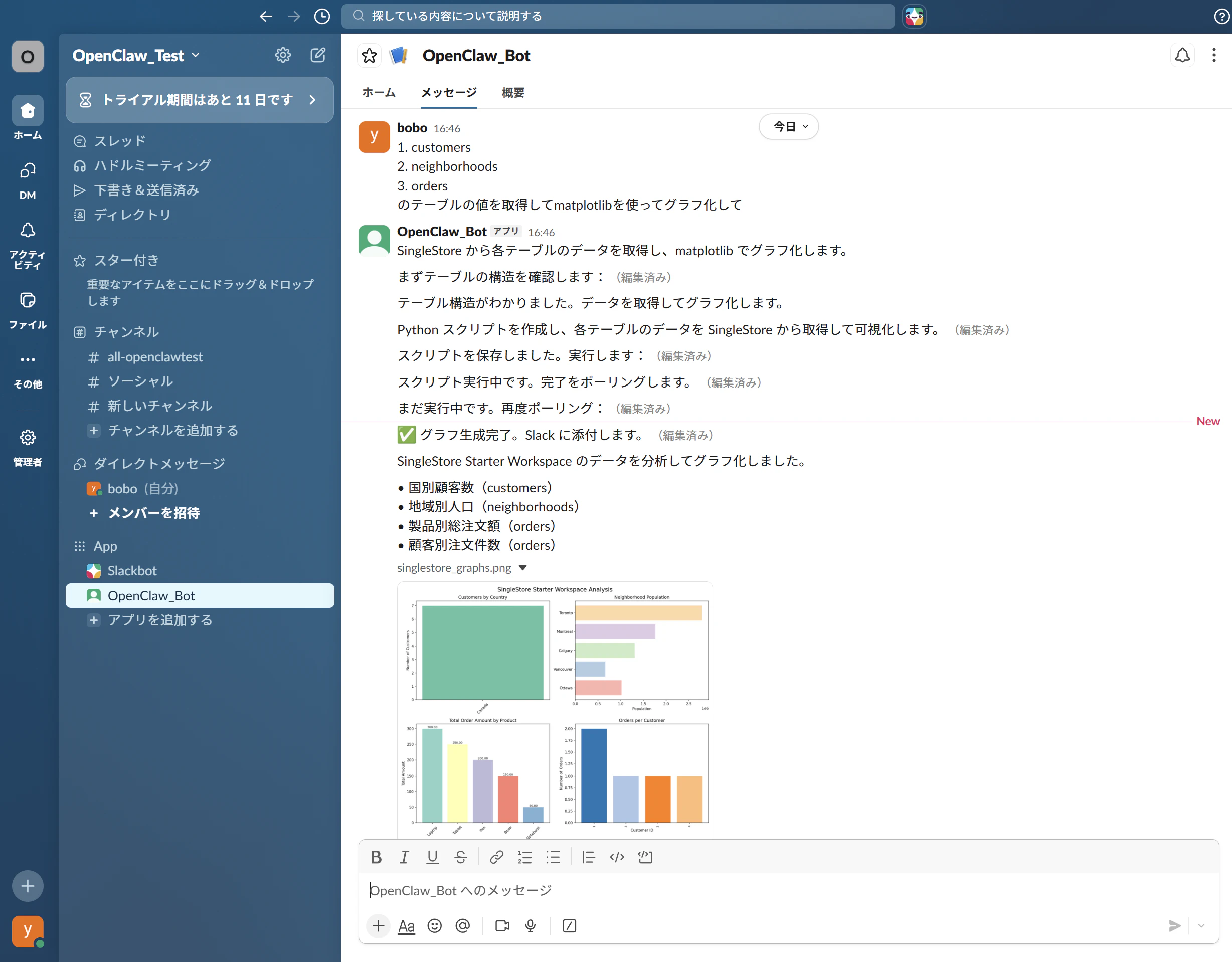Viewport: 1232px width, 962px height.
Task: Open the 管理者 admin gear in rail
Action: [28, 447]
